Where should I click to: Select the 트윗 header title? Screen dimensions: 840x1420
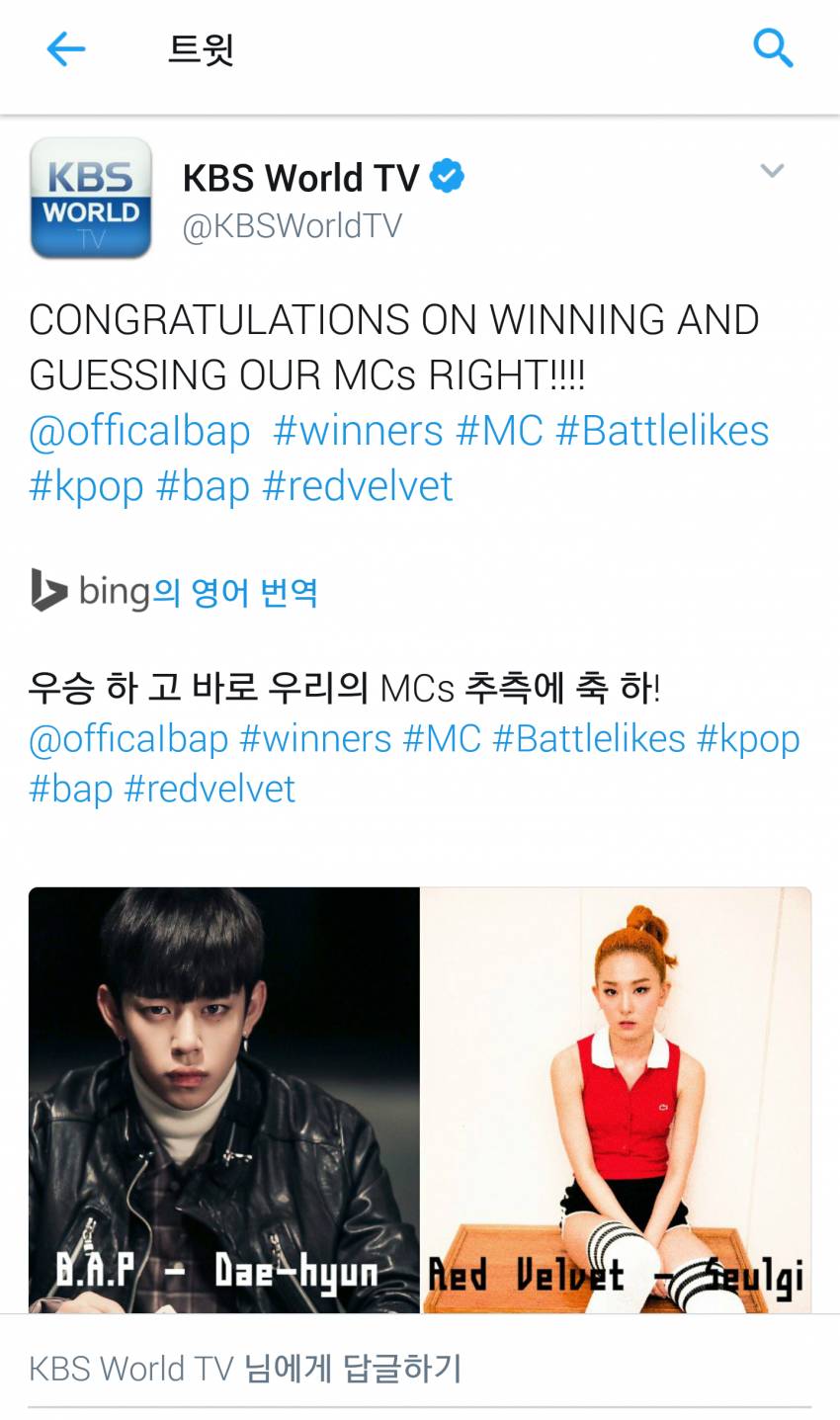click(x=201, y=48)
